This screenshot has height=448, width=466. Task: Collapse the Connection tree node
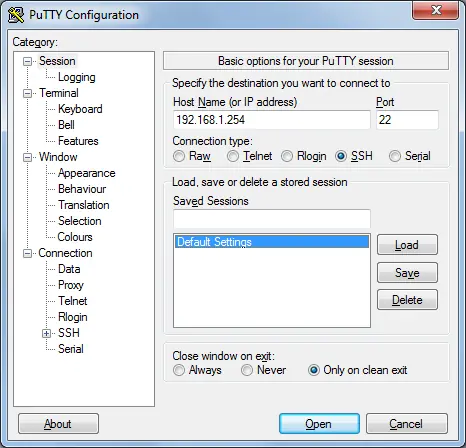point(28,253)
